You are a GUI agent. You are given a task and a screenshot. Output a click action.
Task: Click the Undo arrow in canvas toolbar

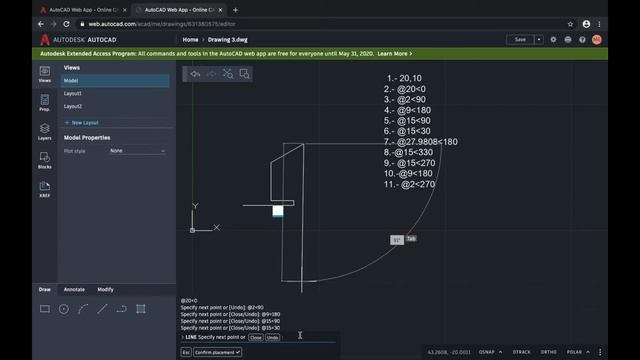click(x=195, y=74)
